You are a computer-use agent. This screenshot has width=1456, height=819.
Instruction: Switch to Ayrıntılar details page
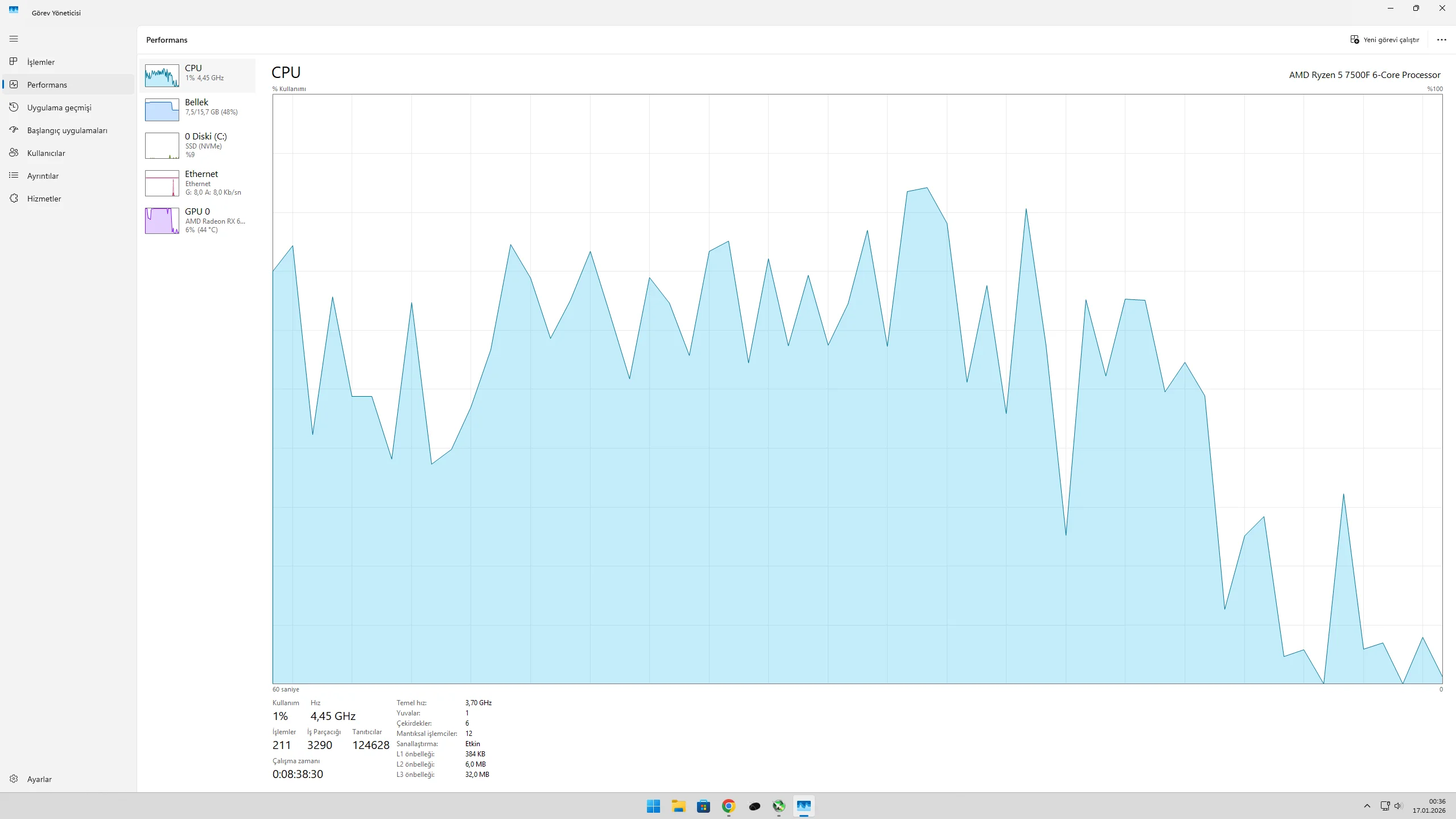click(x=43, y=176)
